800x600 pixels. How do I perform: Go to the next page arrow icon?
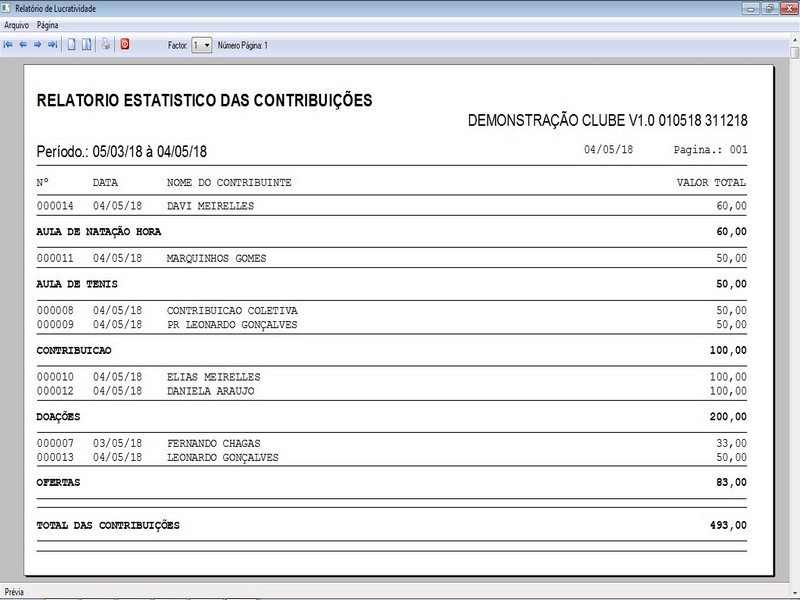38,45
